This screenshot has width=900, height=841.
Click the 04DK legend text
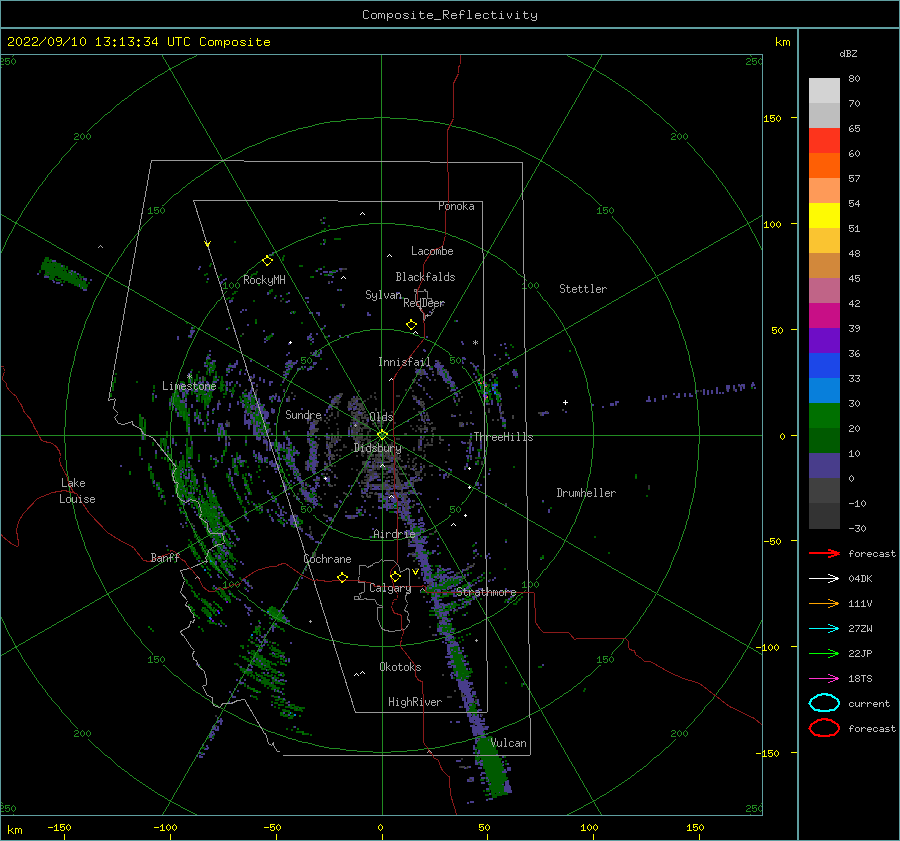[x=860, y=578]
